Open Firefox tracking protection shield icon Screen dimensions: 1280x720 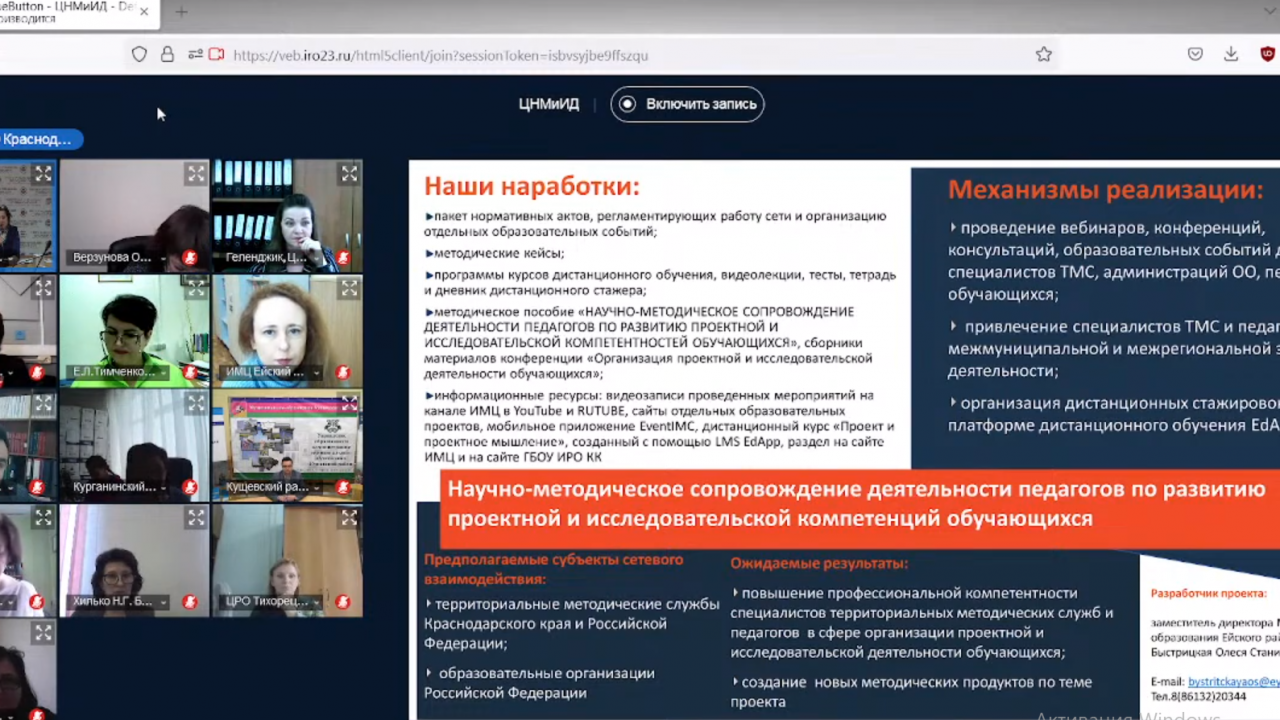coord(139,55)
